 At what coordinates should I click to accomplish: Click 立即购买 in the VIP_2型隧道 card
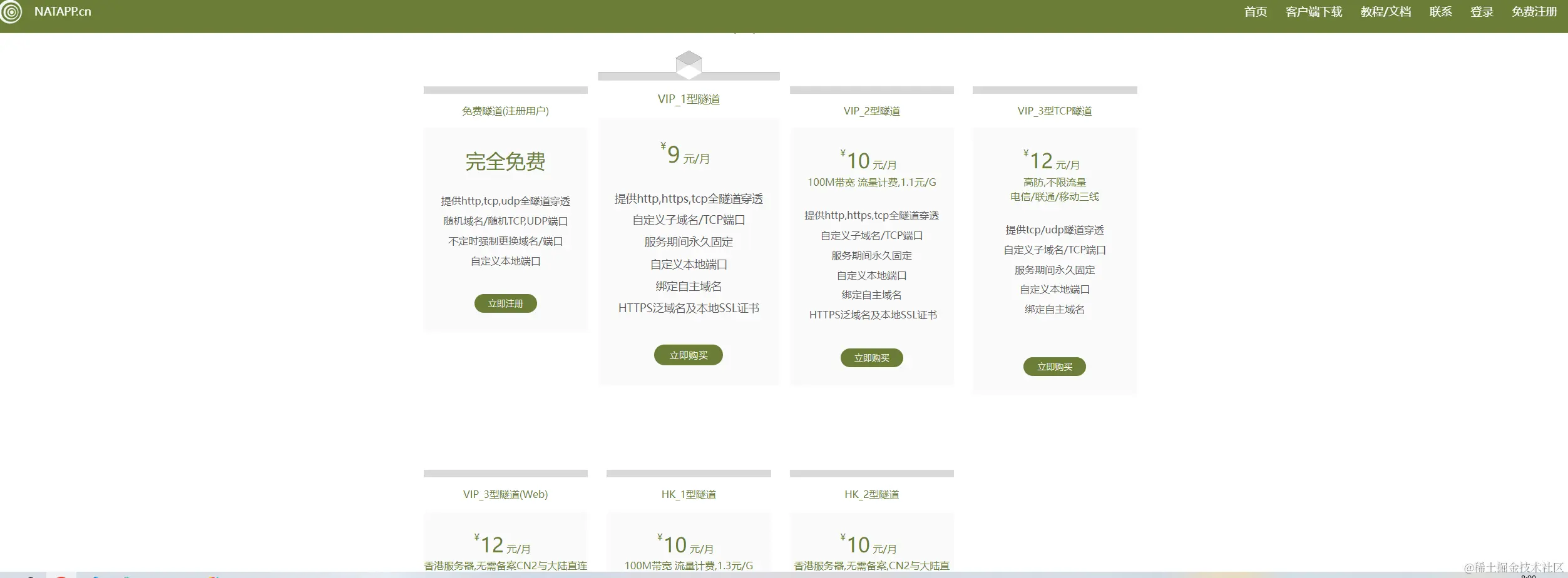pos(872,358)
